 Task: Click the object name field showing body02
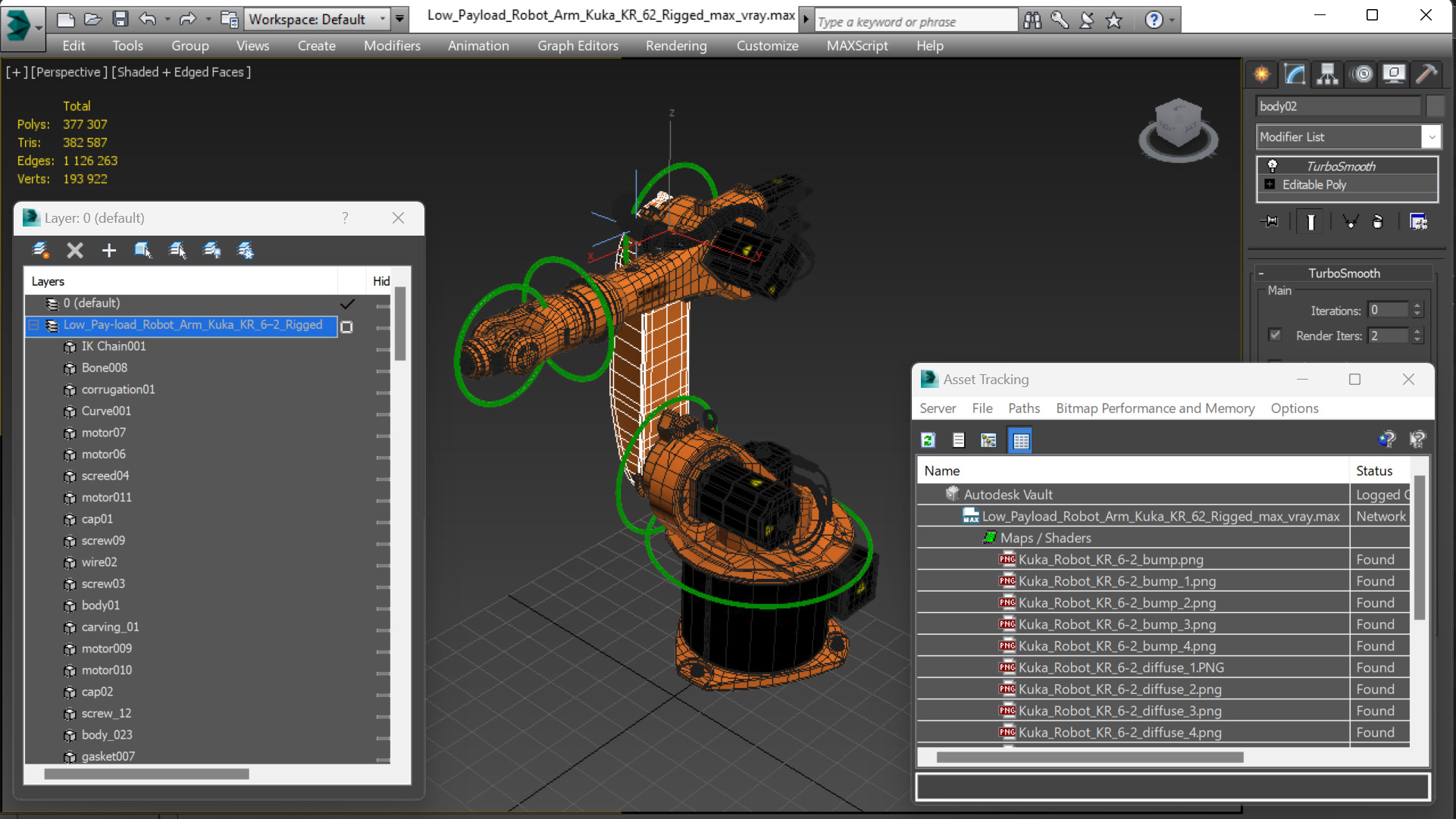point(1339,106)
